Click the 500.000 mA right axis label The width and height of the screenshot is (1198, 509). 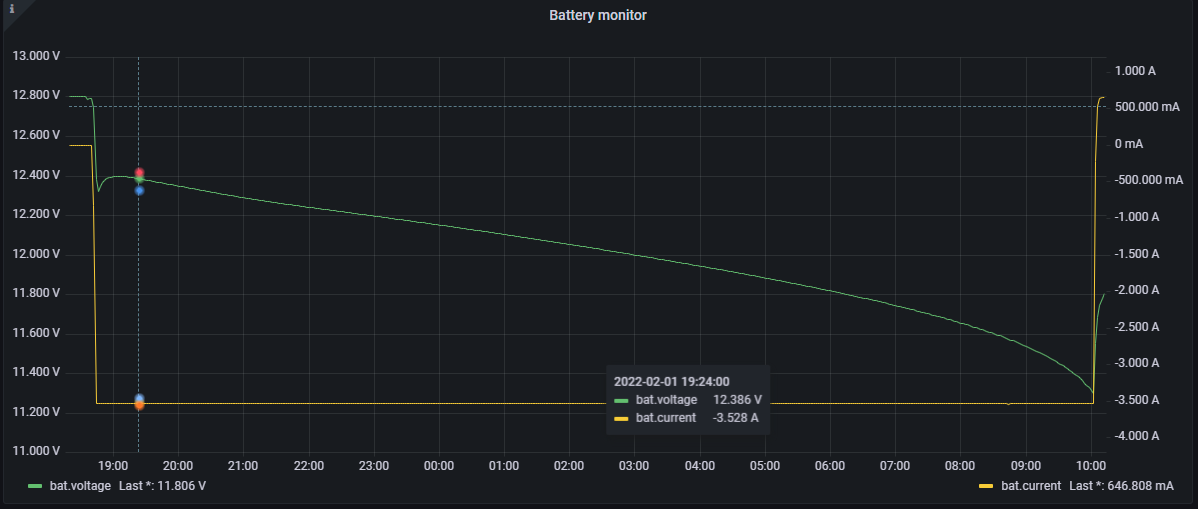pyautogui.click(x=1148, y=108)
